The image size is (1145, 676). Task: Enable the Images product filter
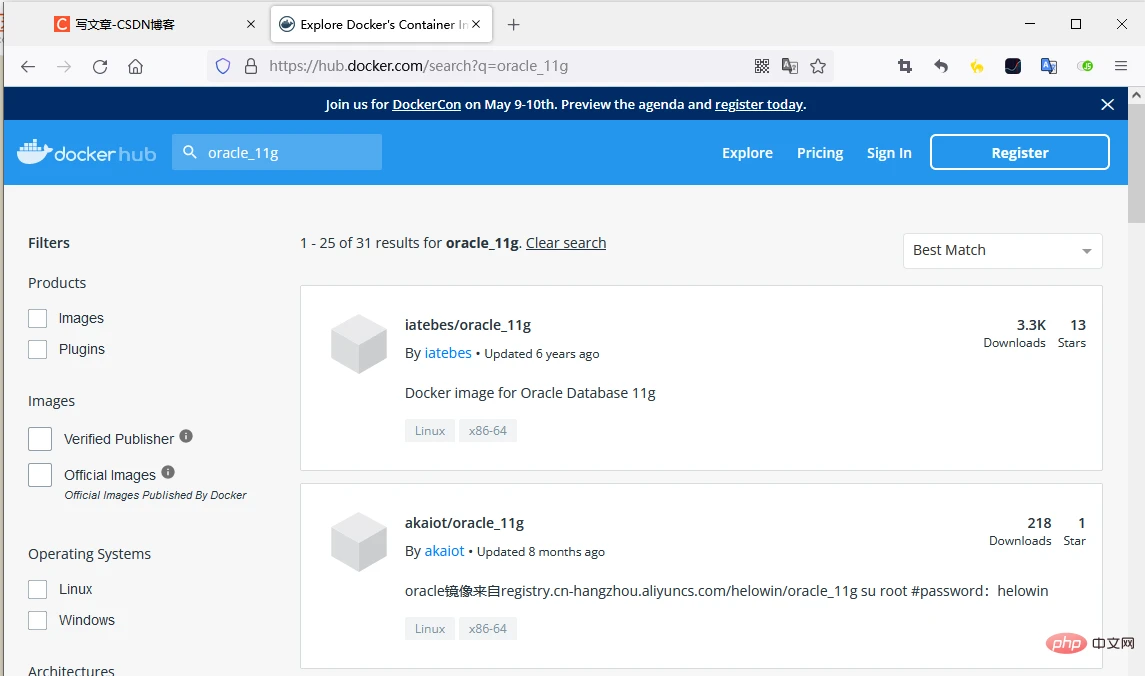click(37, 318)
